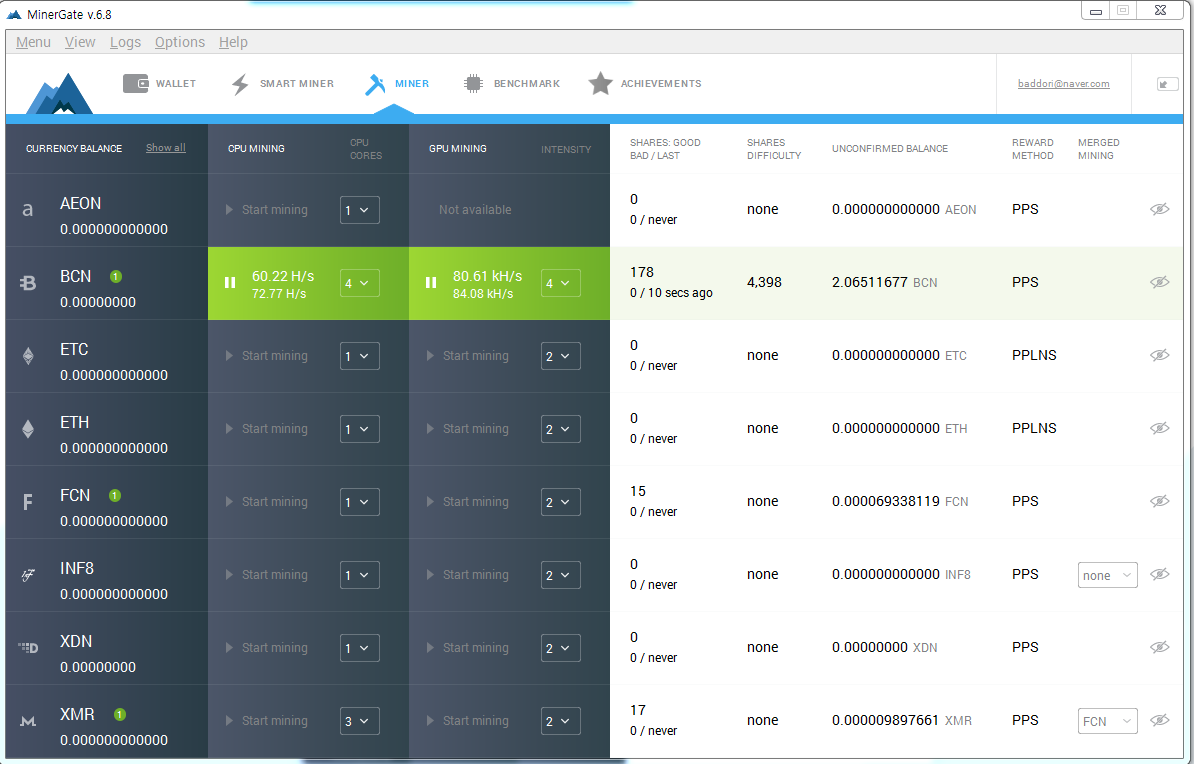
Task: Open XDN GPU intensity dropdown
Action: click(x=560, y=648)
